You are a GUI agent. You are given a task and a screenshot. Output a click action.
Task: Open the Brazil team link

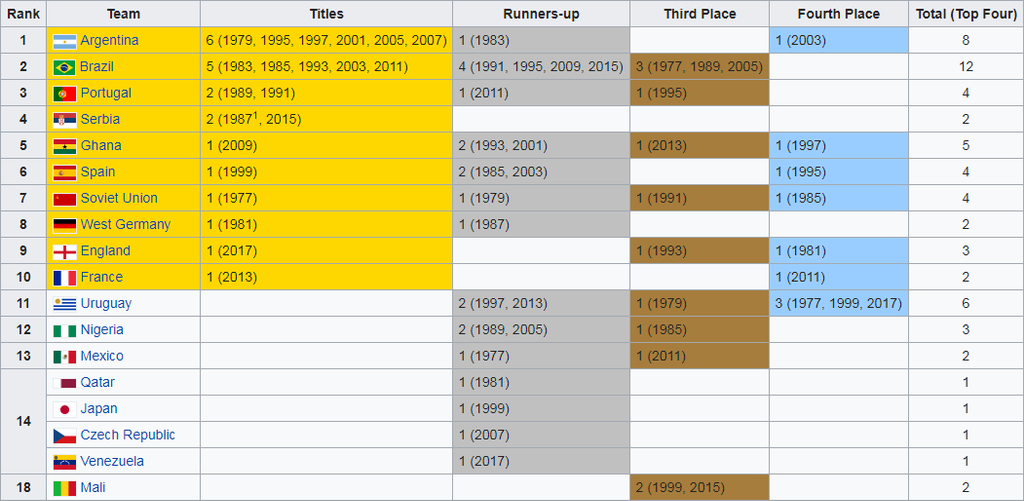[97, 67]
